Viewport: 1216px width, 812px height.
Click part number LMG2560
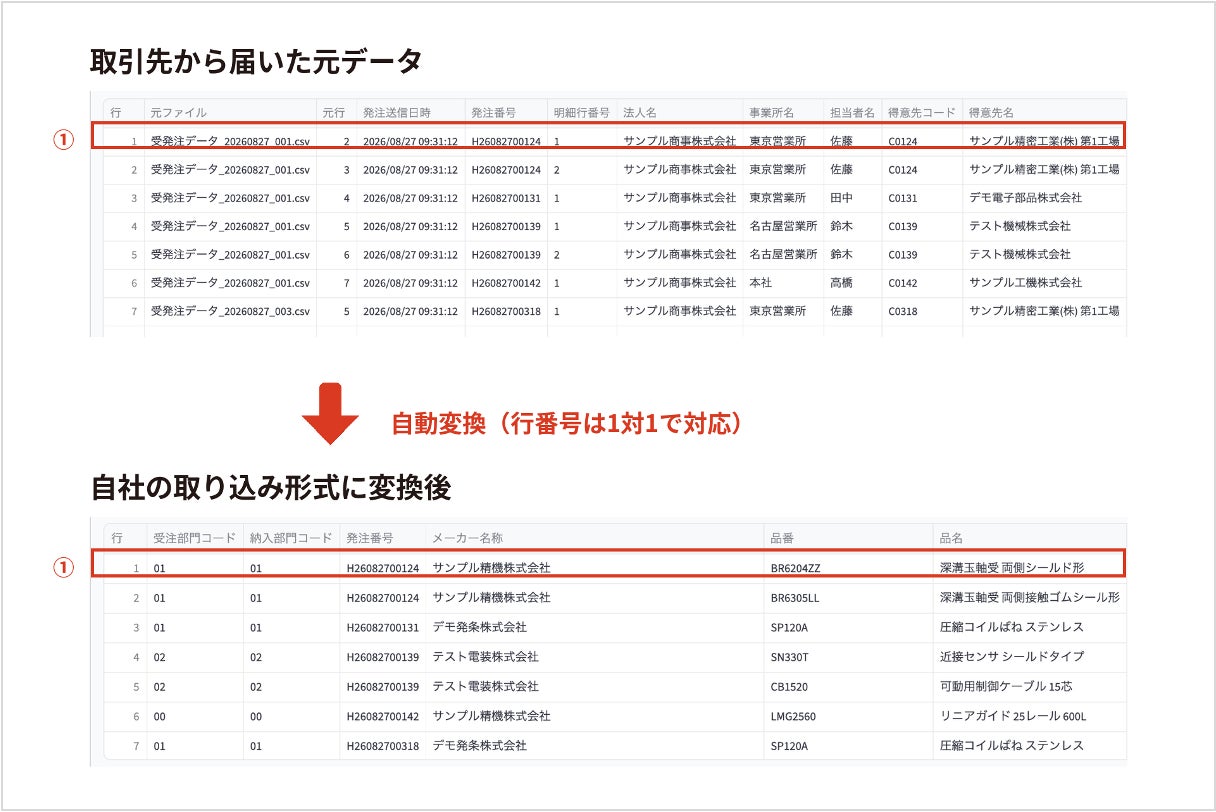click(x=794, y=716)
